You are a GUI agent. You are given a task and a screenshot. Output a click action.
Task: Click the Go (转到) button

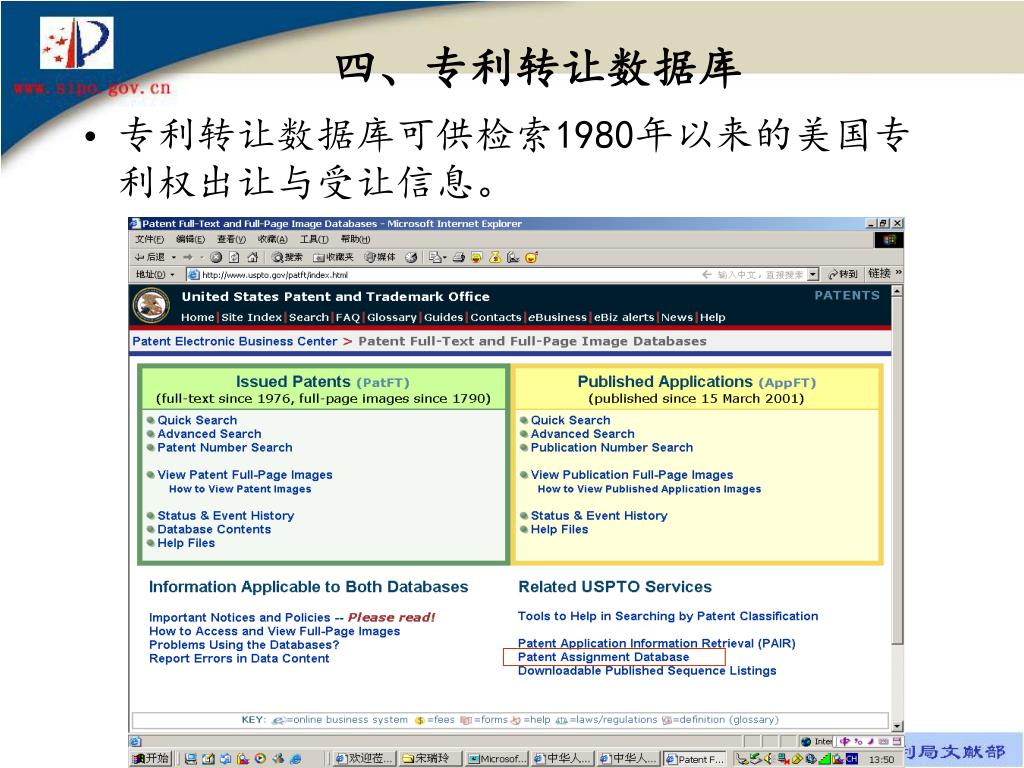coord(843,274)
